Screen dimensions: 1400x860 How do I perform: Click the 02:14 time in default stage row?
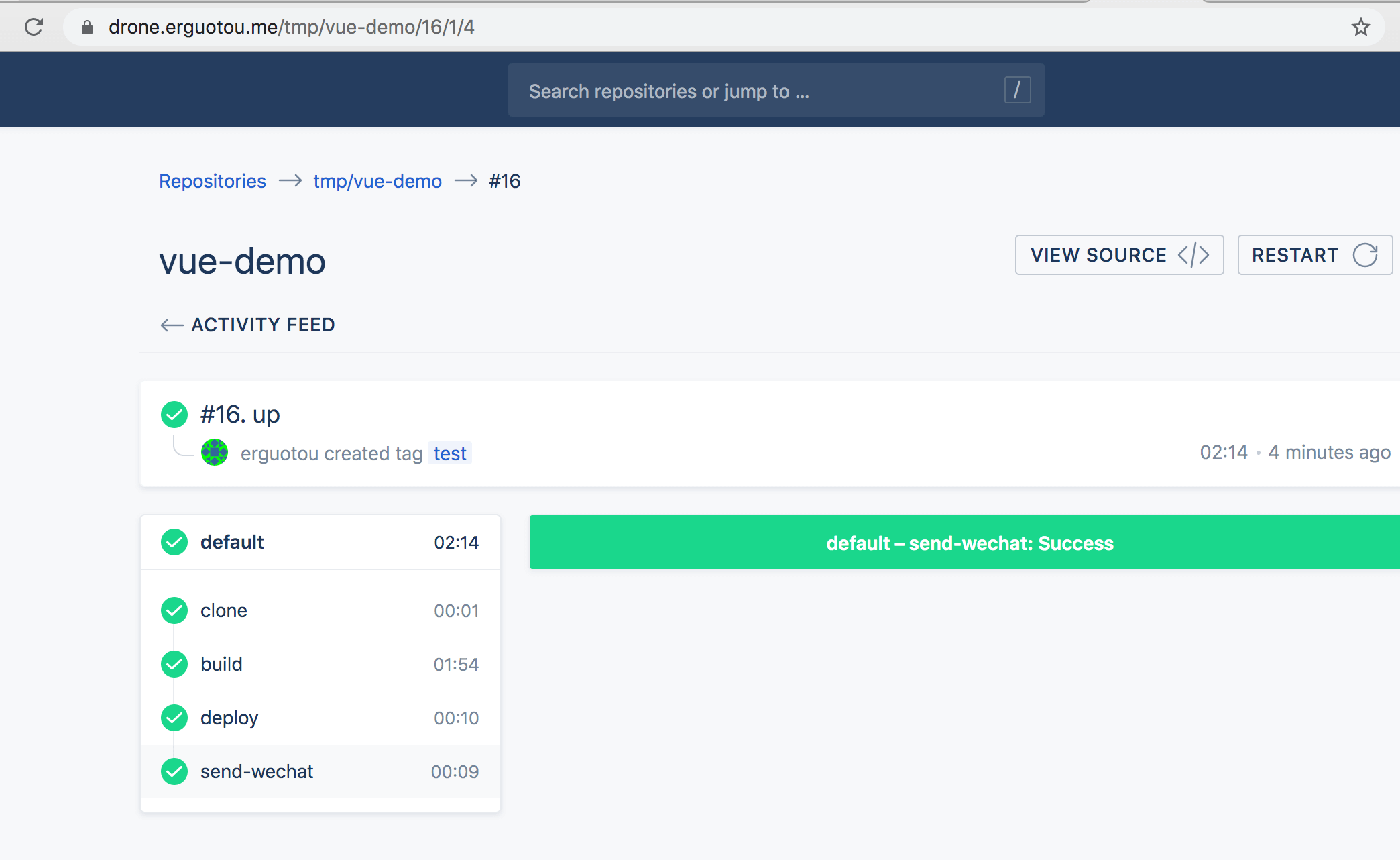[x=456, y=543]
